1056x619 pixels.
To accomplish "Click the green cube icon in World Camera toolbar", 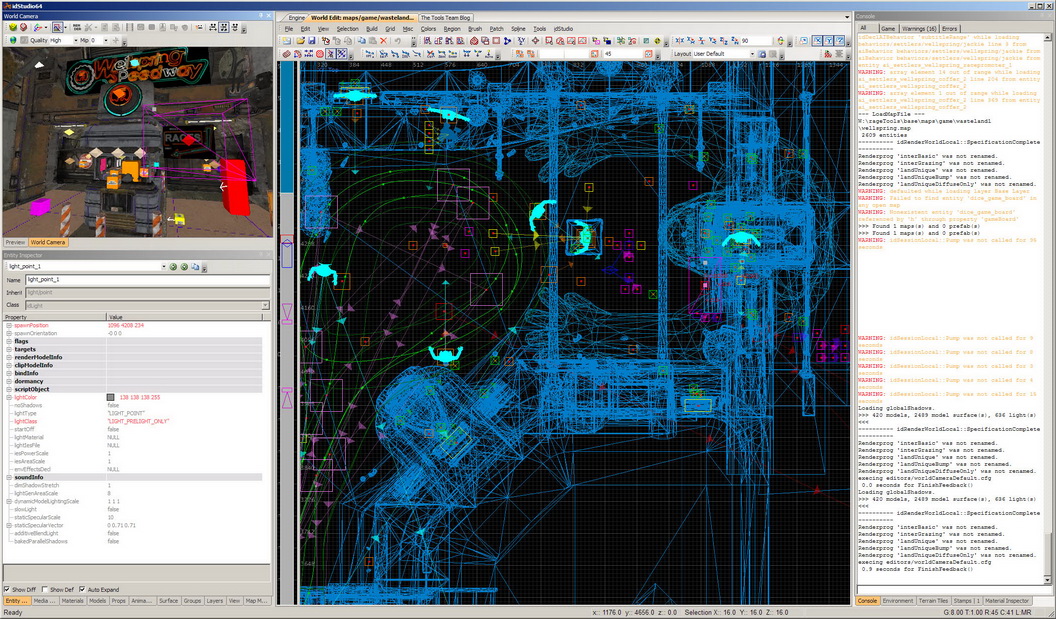I will click(x=11, y=28).
